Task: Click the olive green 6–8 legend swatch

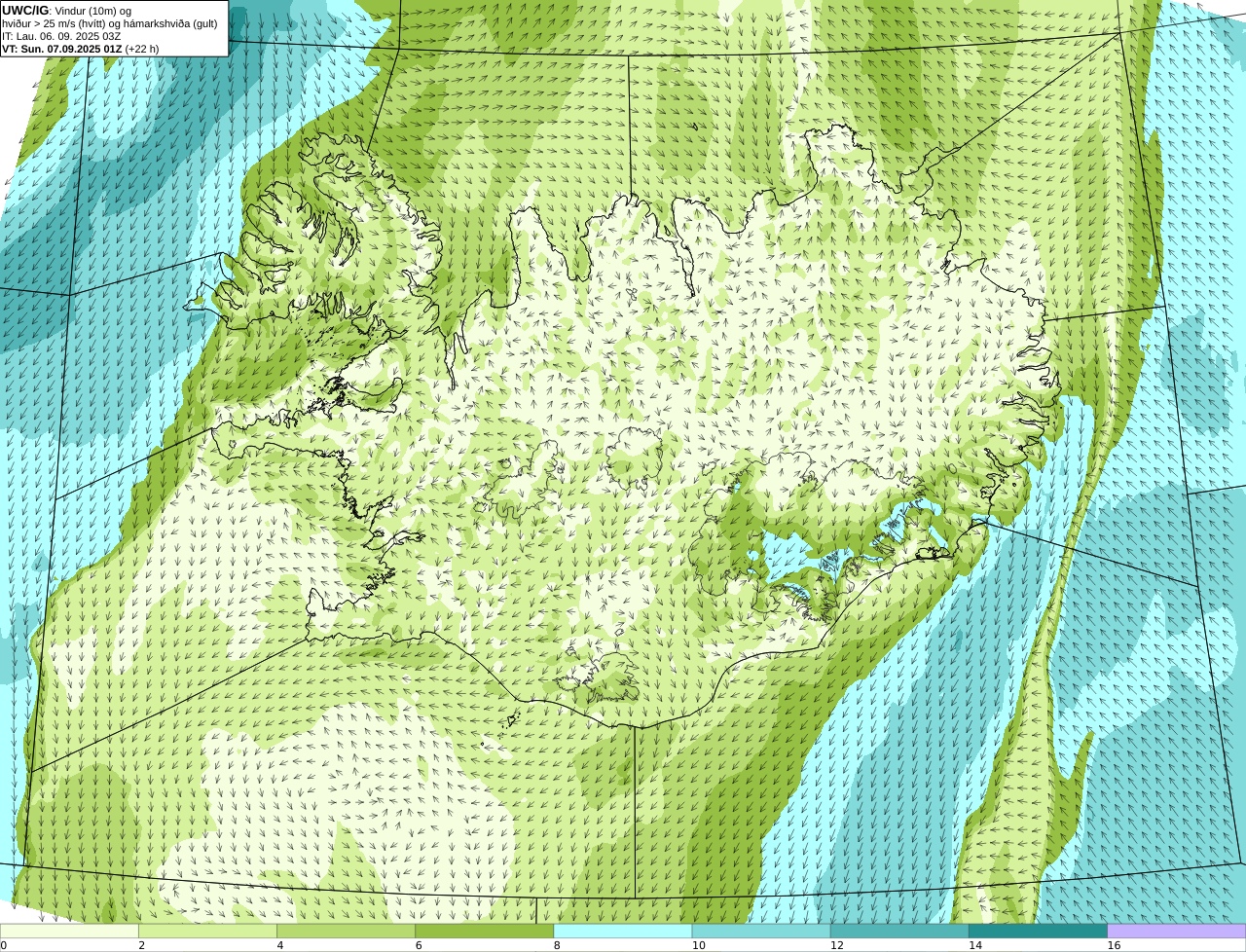Action: coord(485,931)
